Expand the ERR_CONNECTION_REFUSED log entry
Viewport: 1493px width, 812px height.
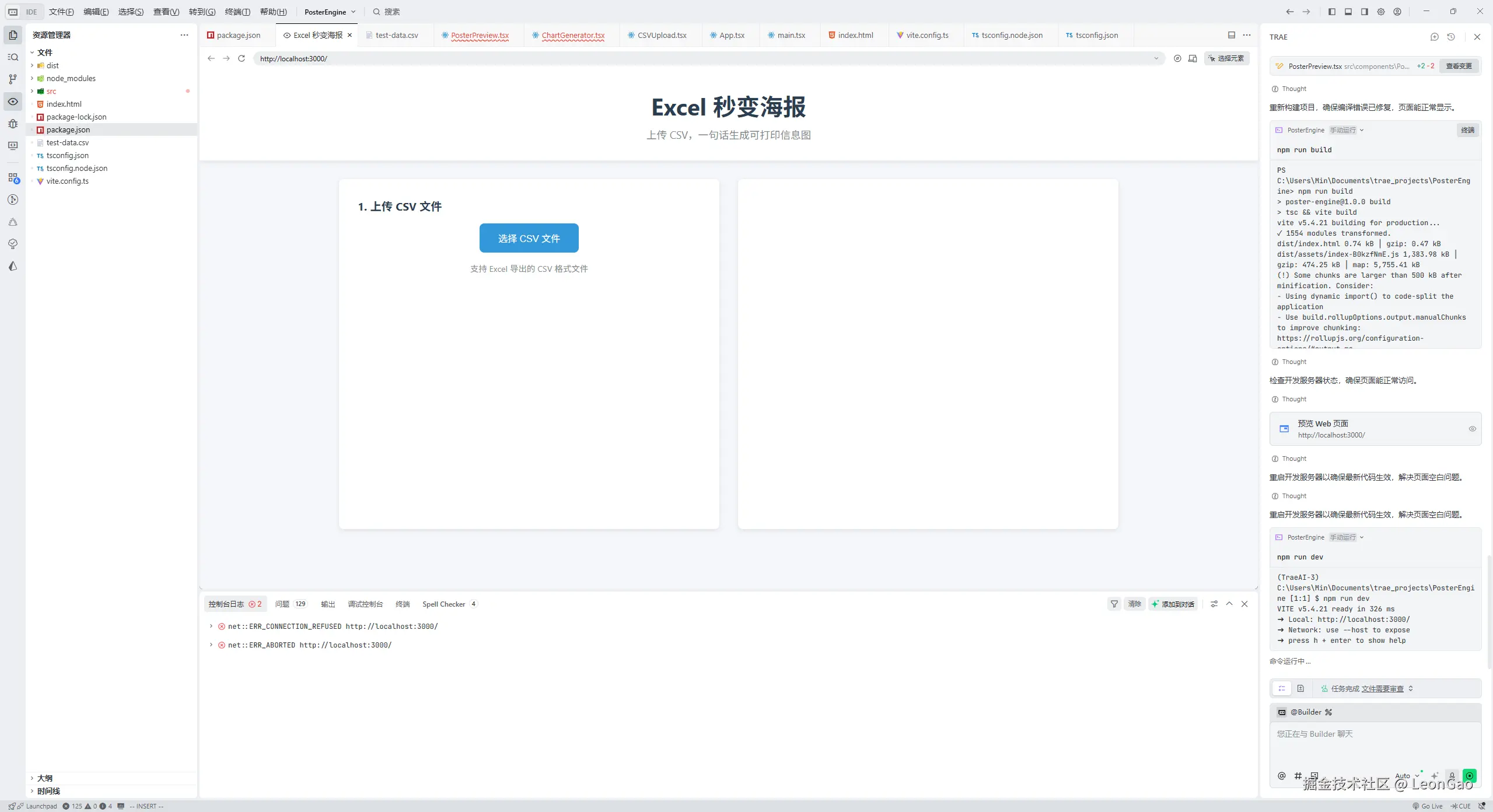[211, 626]
